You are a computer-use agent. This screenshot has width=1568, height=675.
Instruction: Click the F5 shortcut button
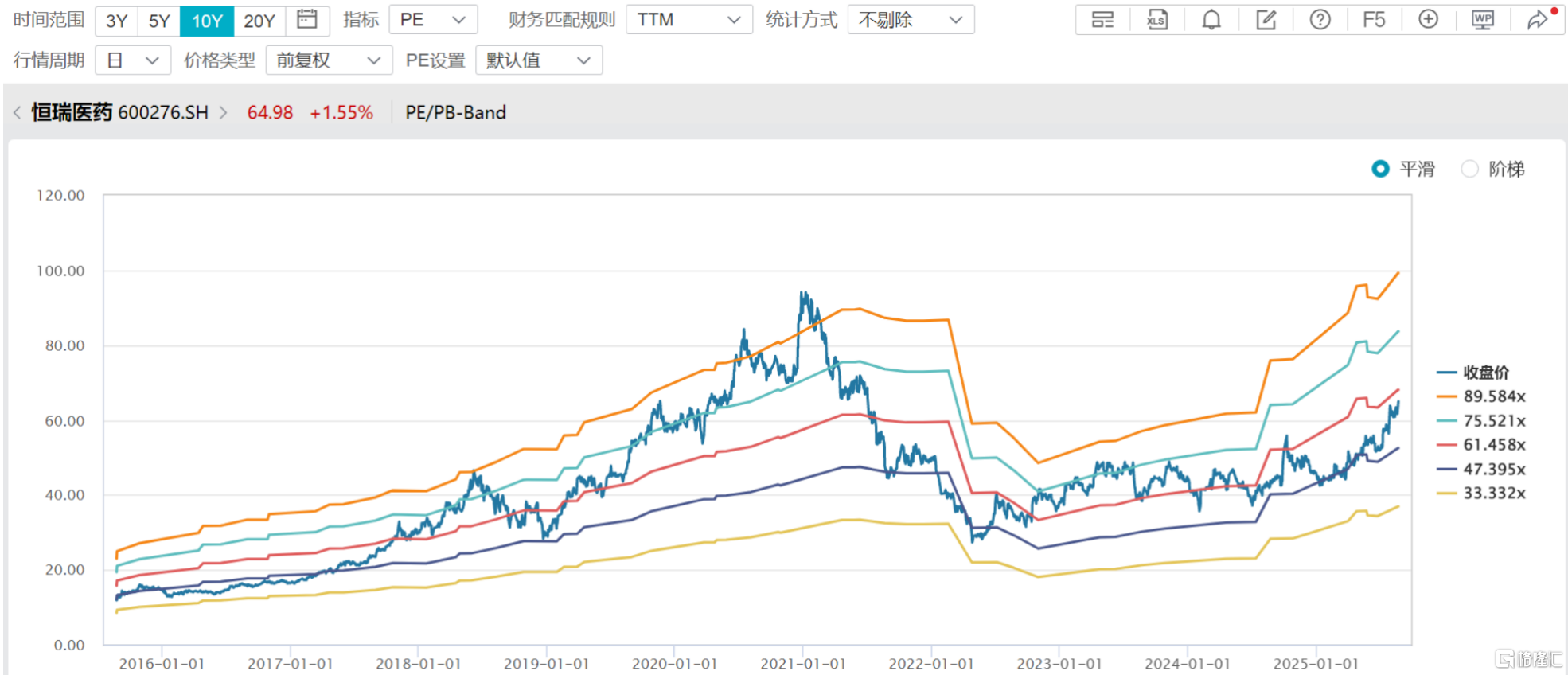pyautogui.click(x=1374, y=20)
